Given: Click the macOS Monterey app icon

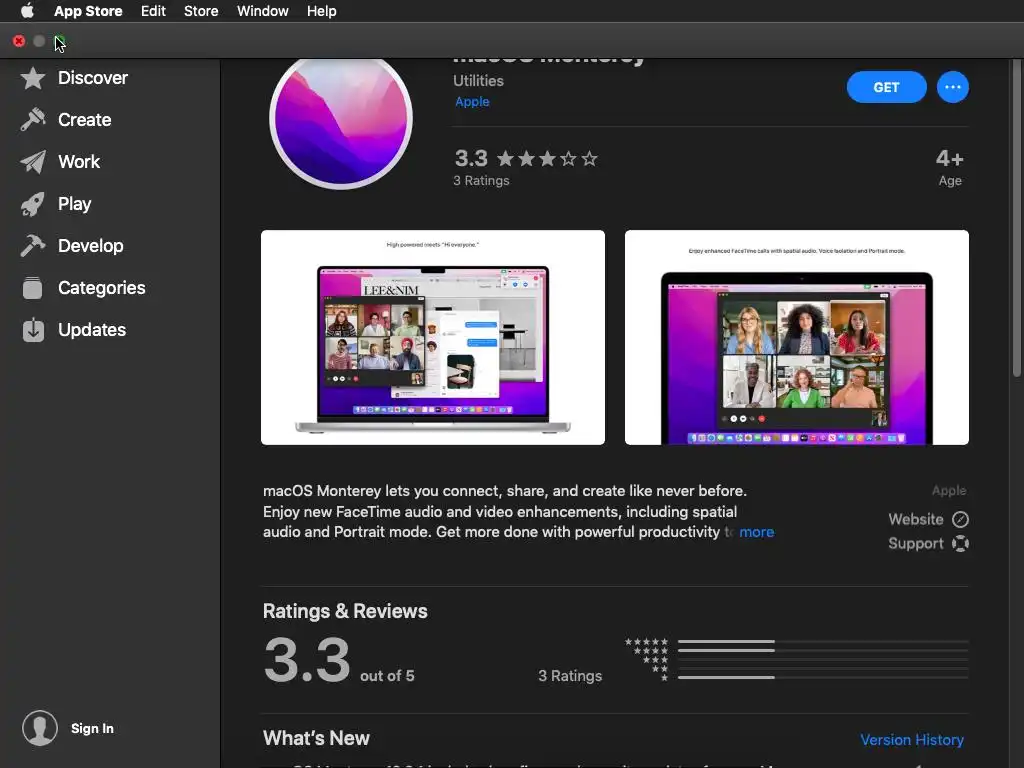Looking at the screenshot, I should click(341, 121).
